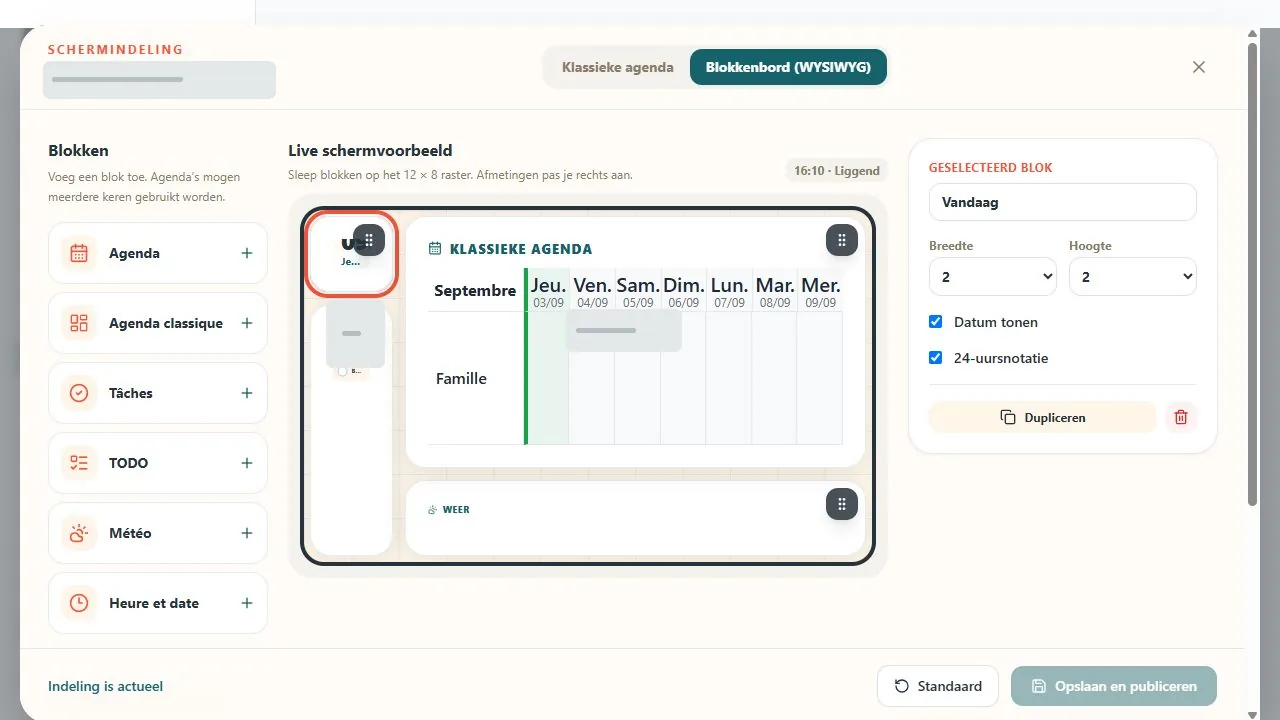Add the Agenda classique block with plus

247,323
